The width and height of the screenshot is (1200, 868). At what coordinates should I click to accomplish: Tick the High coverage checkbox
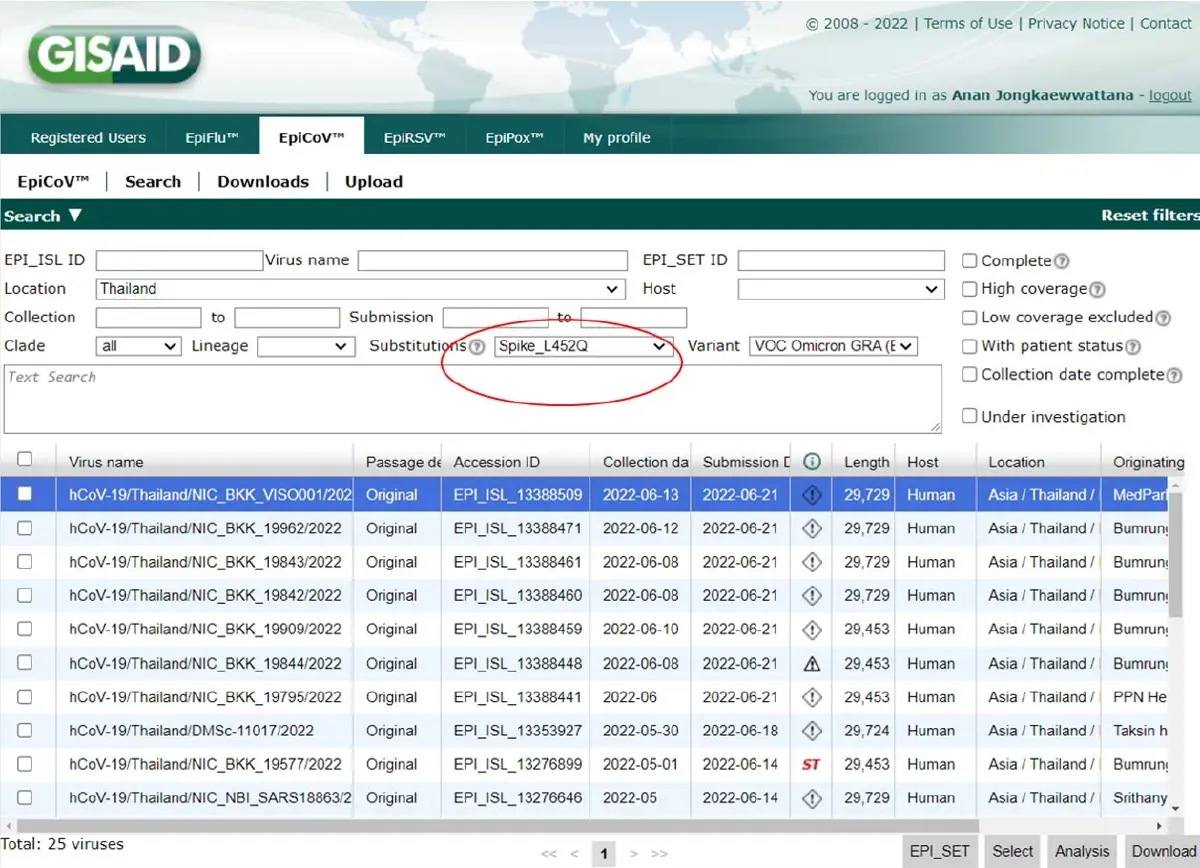969,289
